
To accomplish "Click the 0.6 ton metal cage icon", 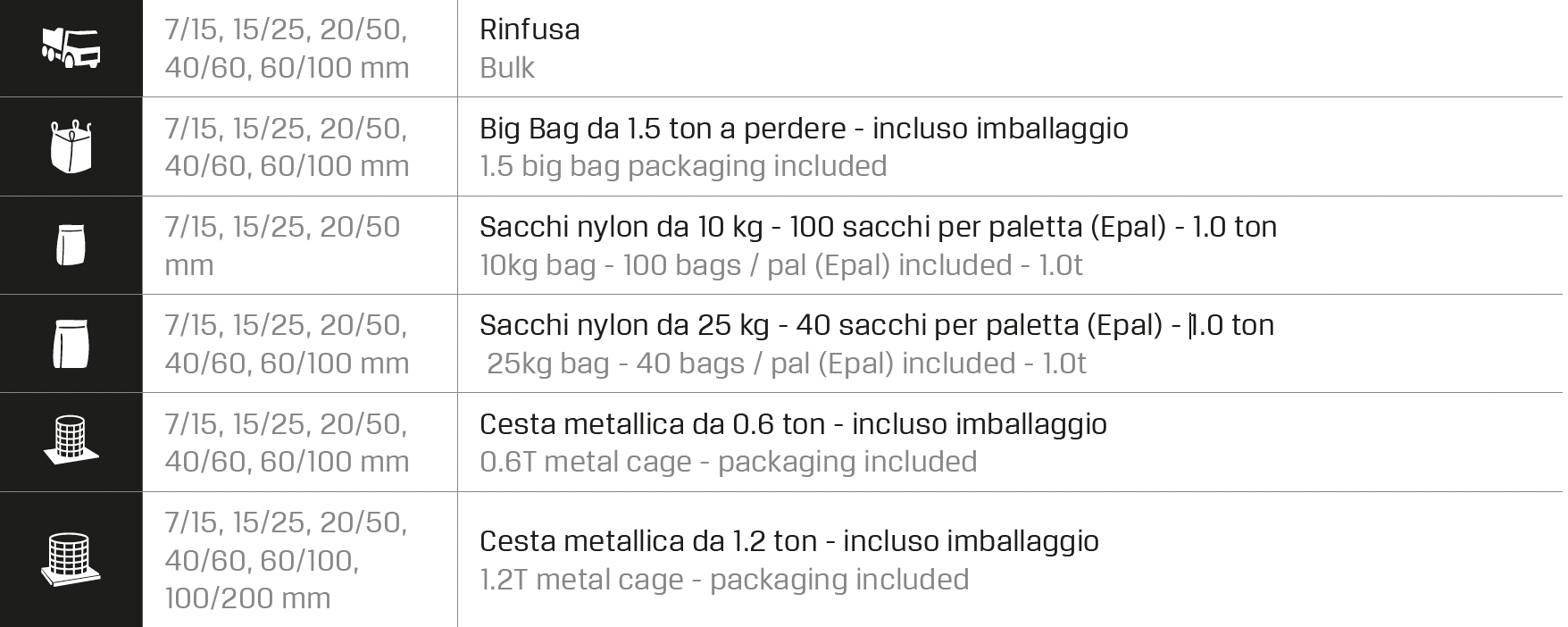I will click(71, 441).
